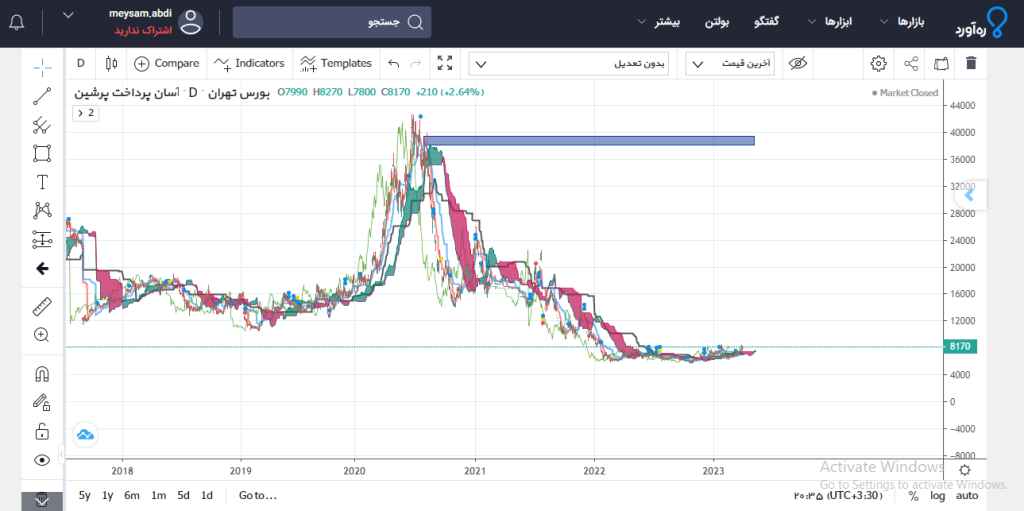This screenshot has width=1024, height=511.
Task: Open the بولتن menu item
Action: [716, 22]
